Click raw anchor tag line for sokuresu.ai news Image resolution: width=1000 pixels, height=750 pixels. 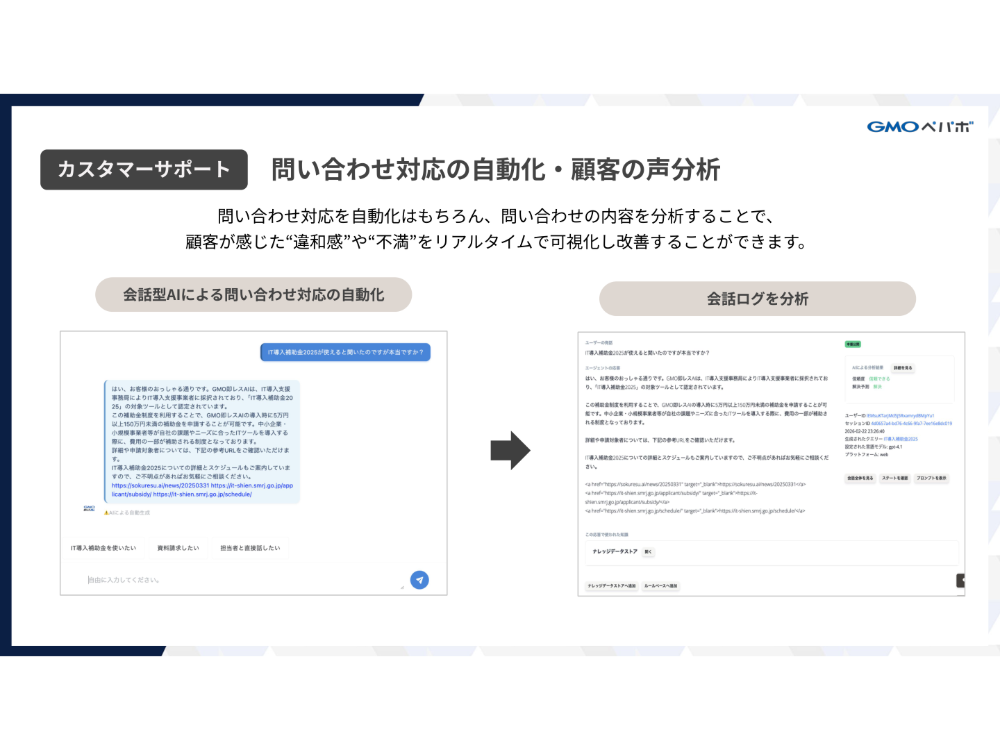point(695,484)
